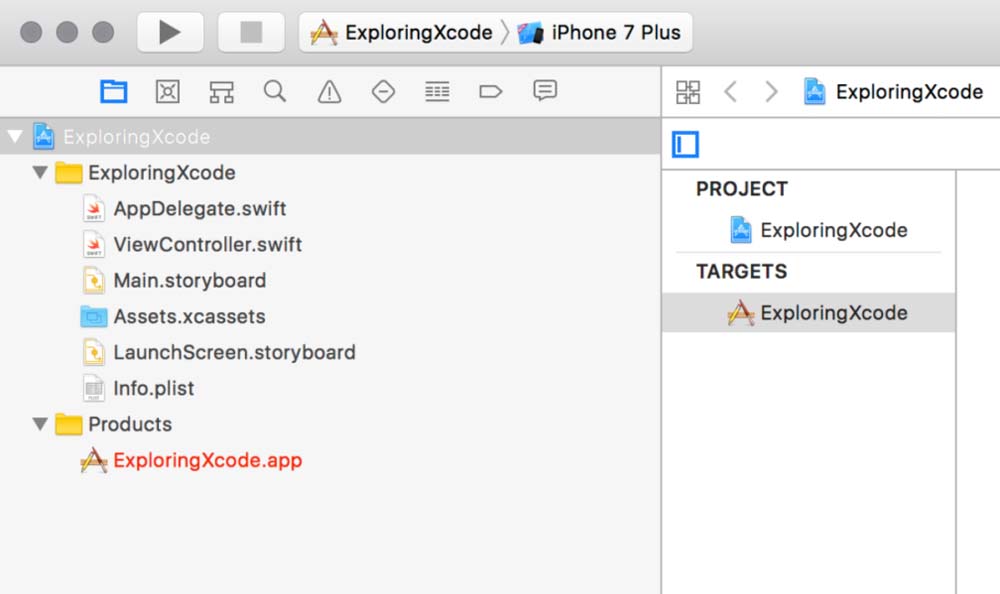The width and height of the screenshot is (1000, 594).
Task: Collapse the Products folder
Action: point(40,424)
